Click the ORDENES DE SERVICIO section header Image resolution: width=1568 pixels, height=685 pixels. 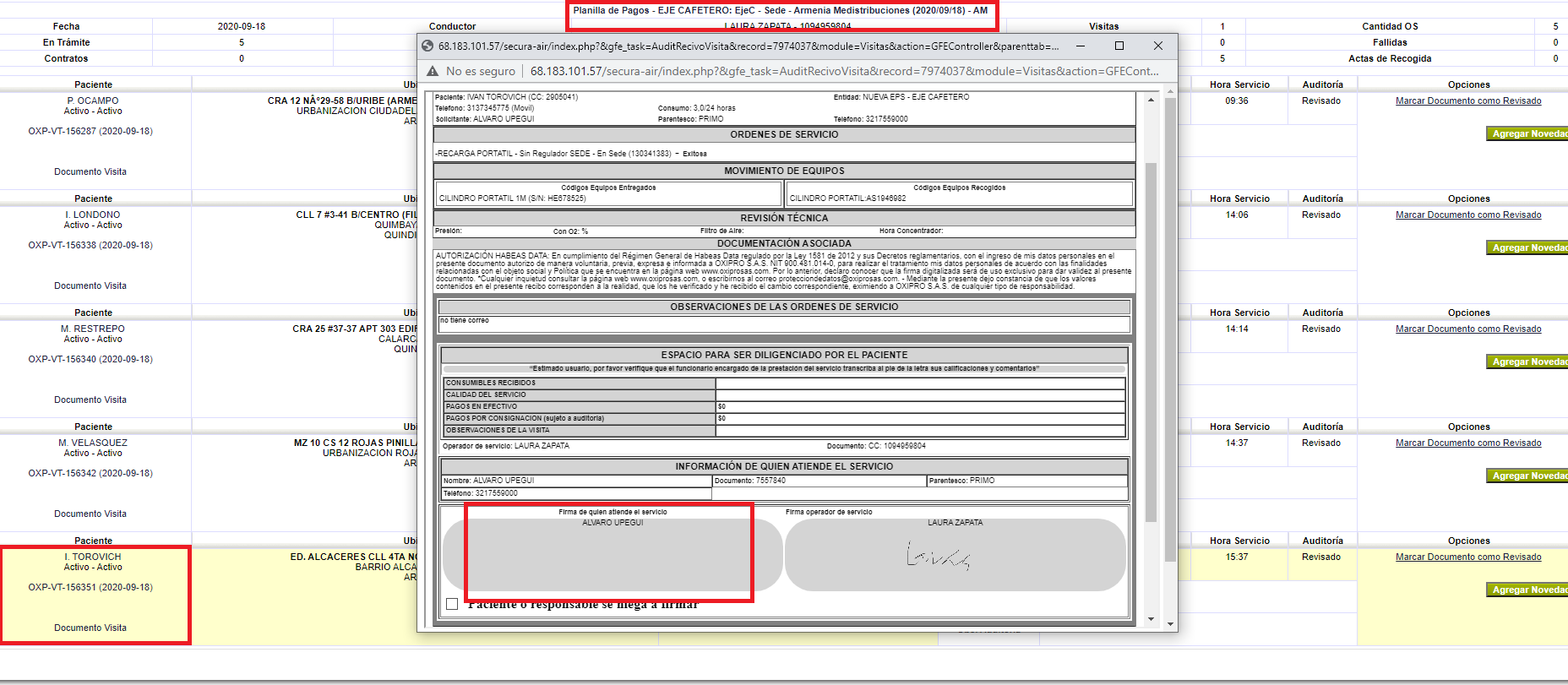pyautogui.click(x=784, y=134)
